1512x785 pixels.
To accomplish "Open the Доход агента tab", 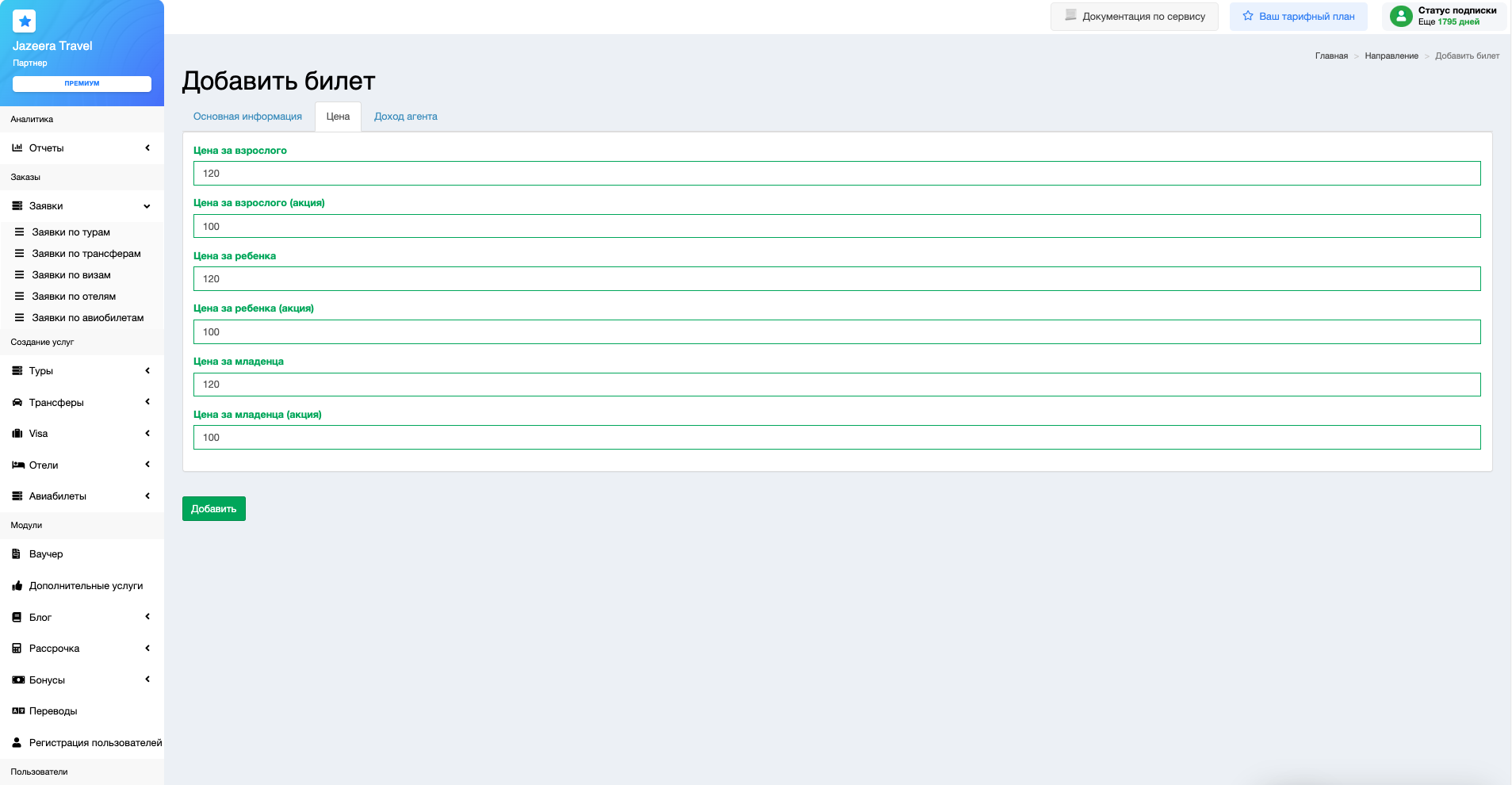I will (405, 117).
